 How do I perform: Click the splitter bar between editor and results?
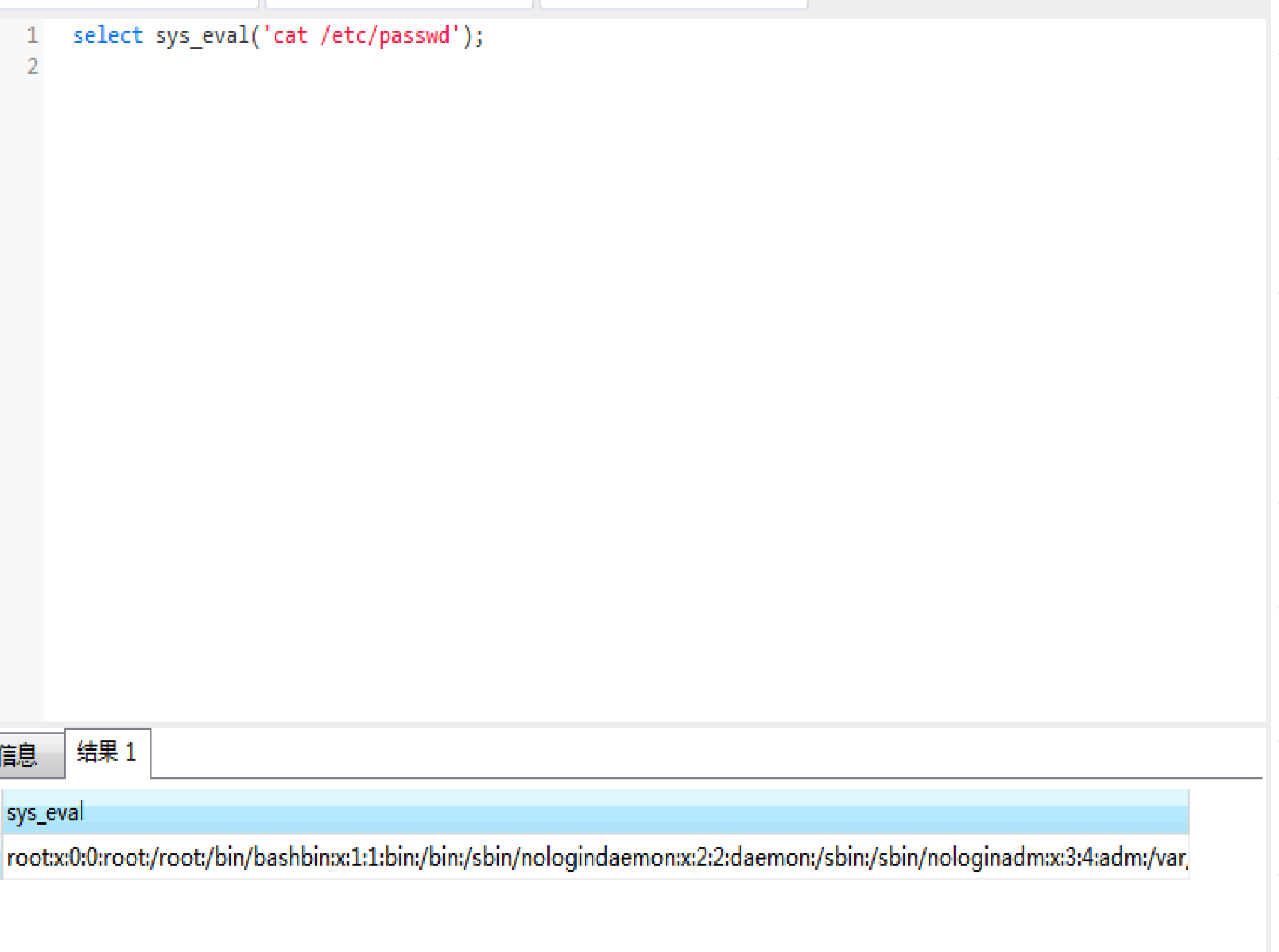[x=633, y=724]
